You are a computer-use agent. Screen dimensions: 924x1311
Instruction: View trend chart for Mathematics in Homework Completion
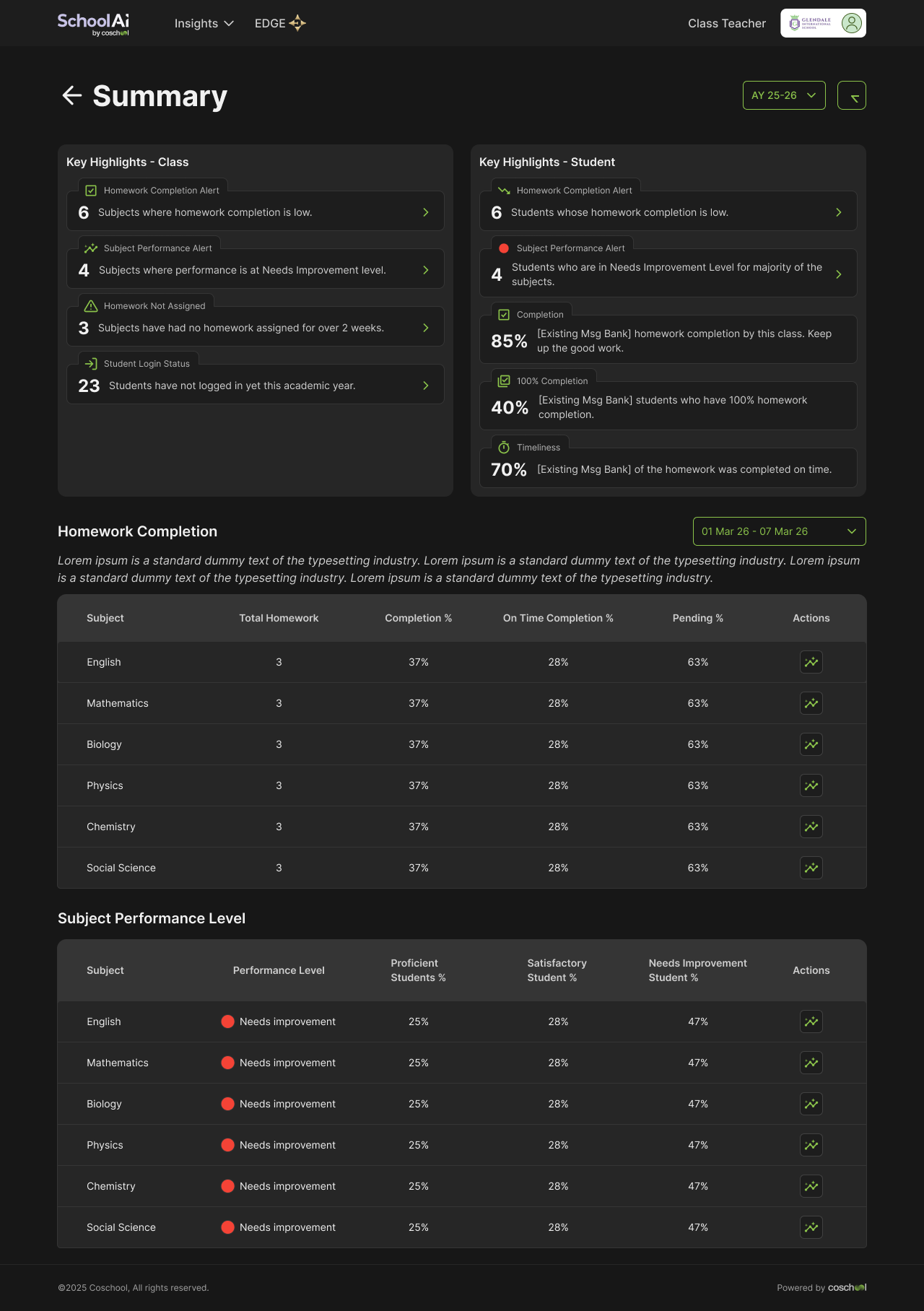[x=811, y=703]
